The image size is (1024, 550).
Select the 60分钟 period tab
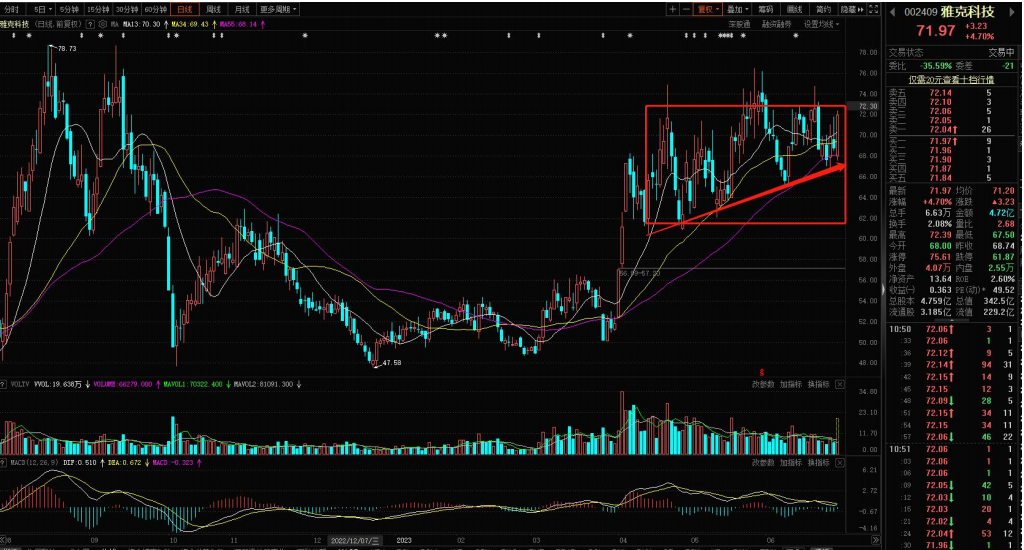(155, 9)
